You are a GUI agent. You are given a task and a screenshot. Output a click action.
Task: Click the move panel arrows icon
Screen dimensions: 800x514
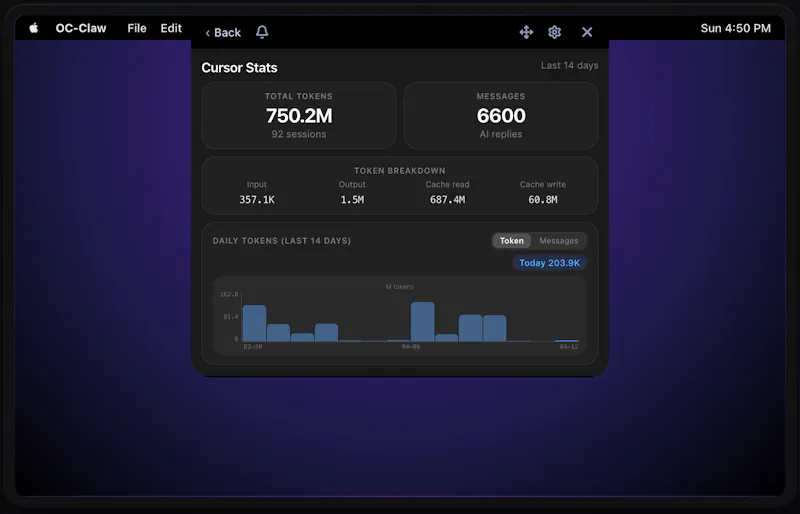526,32
